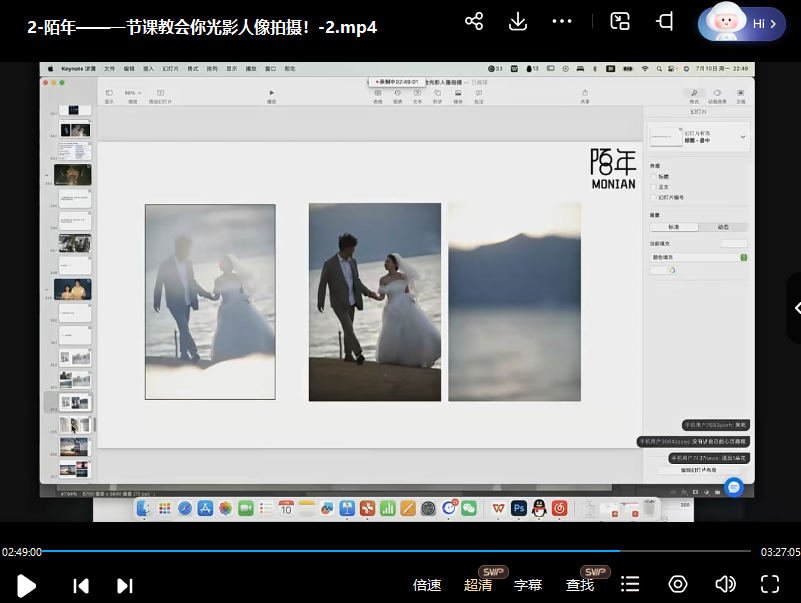
Task: Skip to the next video
Action: 125,586
